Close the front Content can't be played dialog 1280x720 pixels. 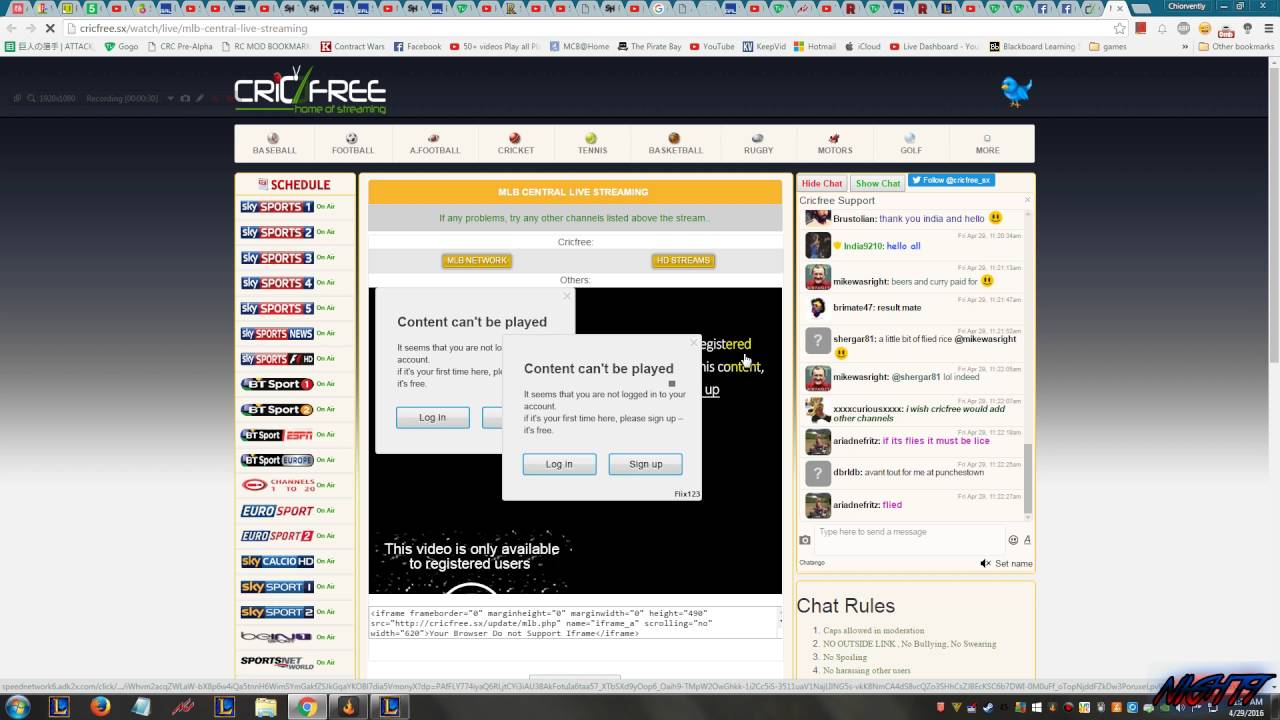pos(693,343)
